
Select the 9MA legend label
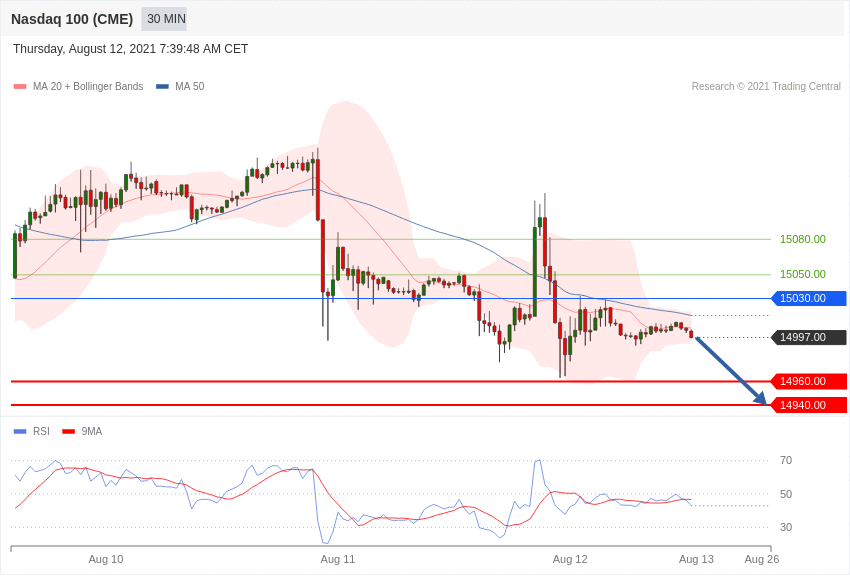(x=92, y=431)
